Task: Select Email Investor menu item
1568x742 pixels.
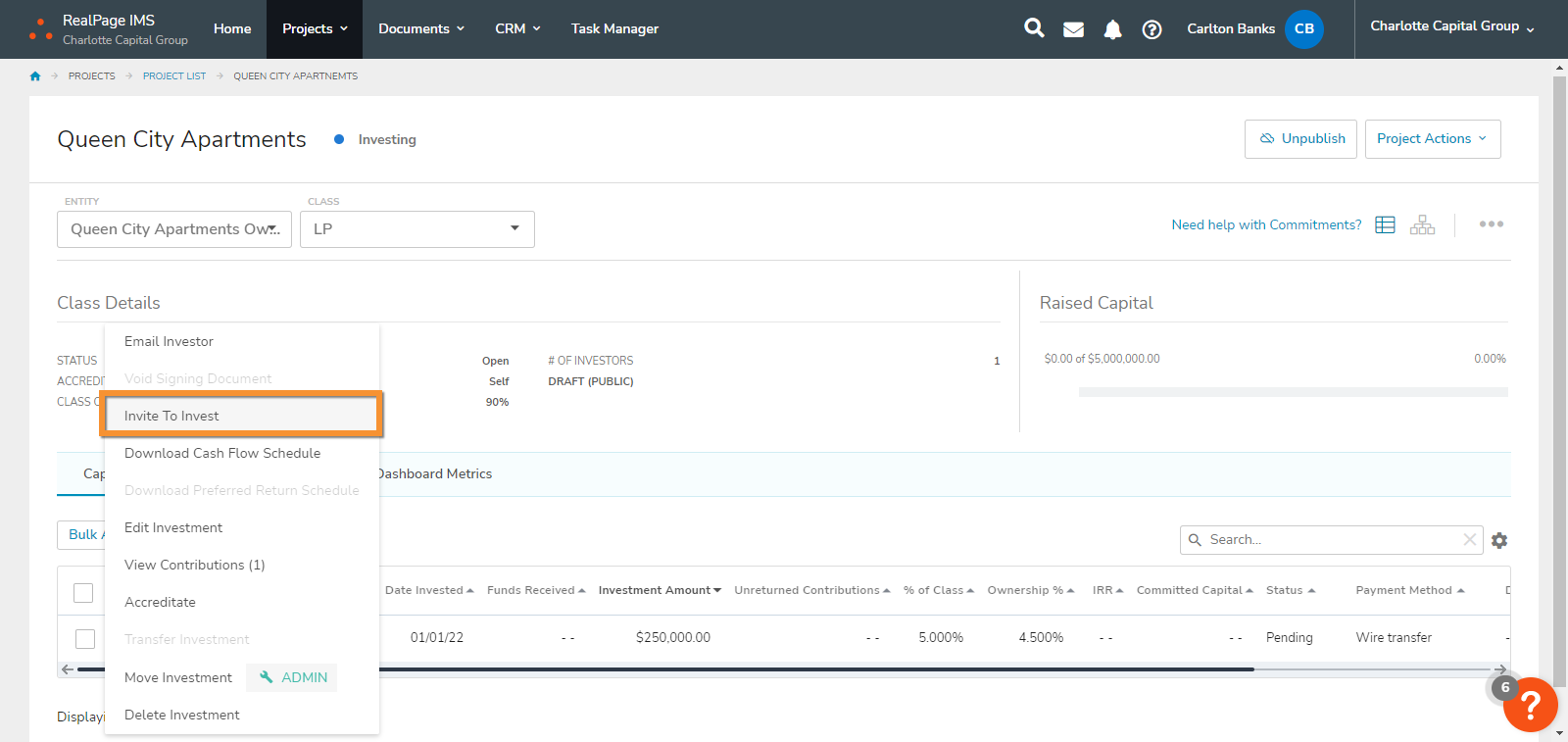Action: tap(241, 341)
